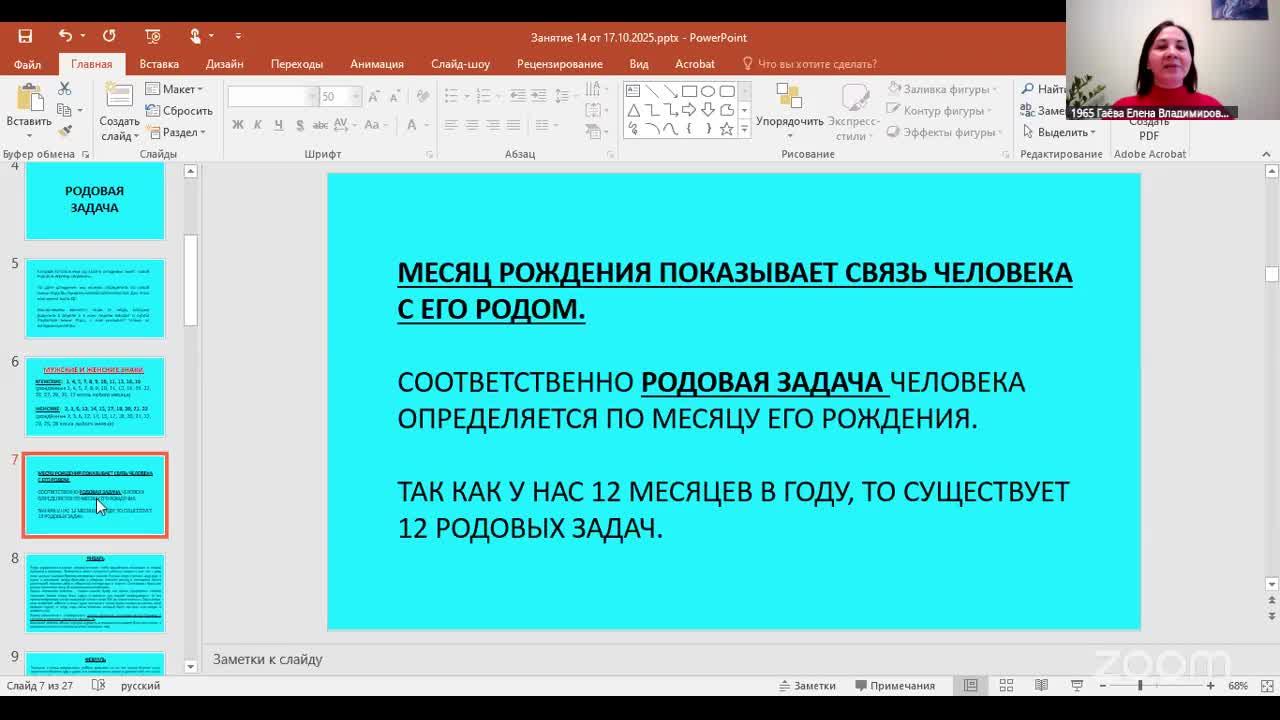
Task: Select the star shape in shapes gallery
Action: 727,129
